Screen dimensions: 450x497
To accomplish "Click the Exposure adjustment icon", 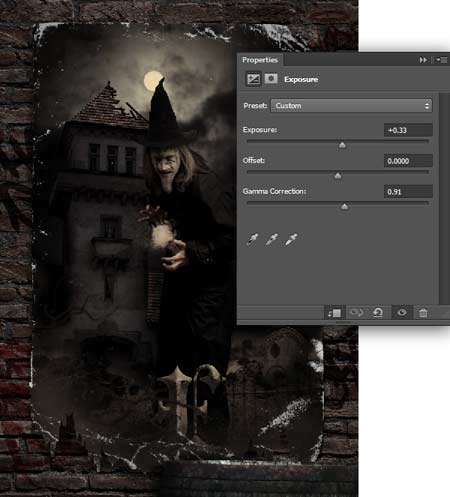I will coord(253,79).
